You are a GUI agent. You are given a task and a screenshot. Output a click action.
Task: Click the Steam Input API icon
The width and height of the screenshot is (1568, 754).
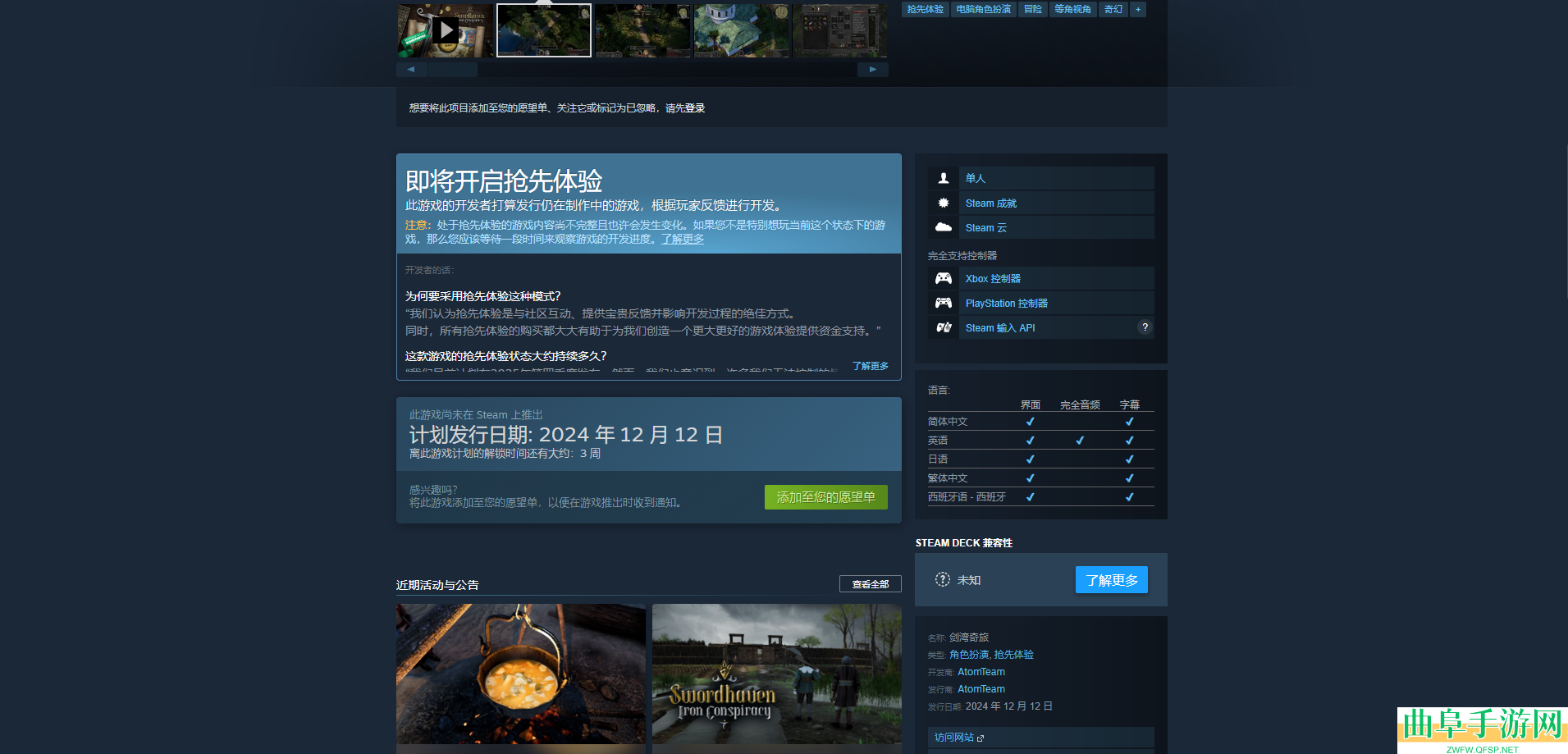click(x=944, y=327)
